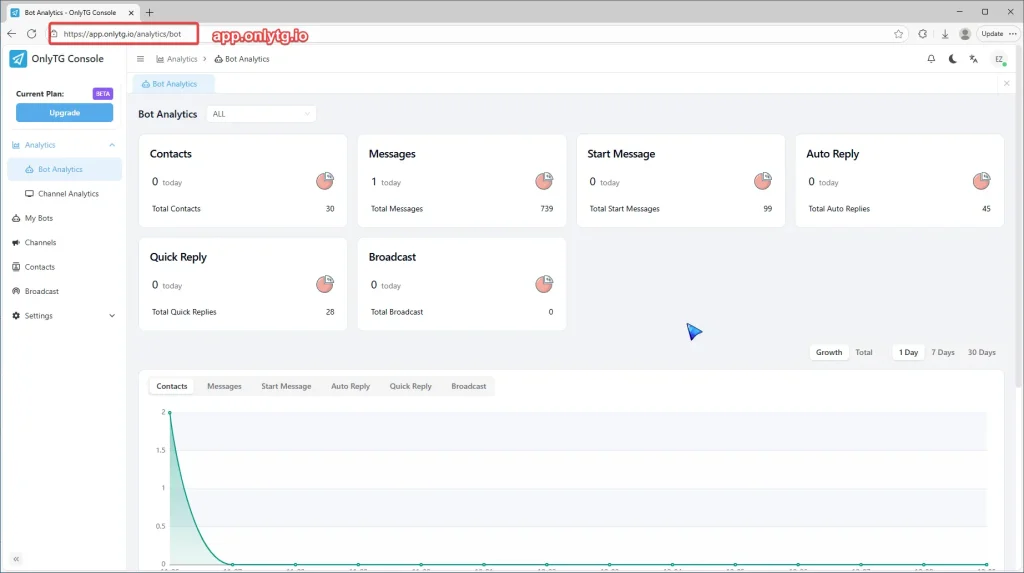This screenshot has width=1024, height=573.
Task: Close the Bot Analytics browser tab
Action: click(x=131, y=12)
